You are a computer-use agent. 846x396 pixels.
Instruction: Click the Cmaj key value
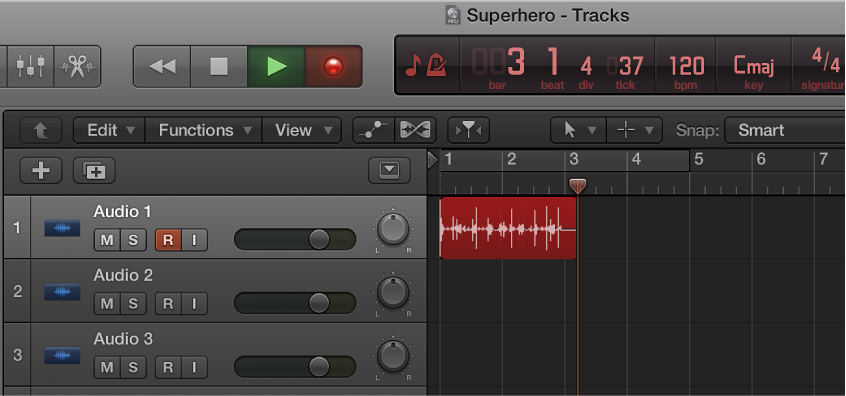[754, 65]
